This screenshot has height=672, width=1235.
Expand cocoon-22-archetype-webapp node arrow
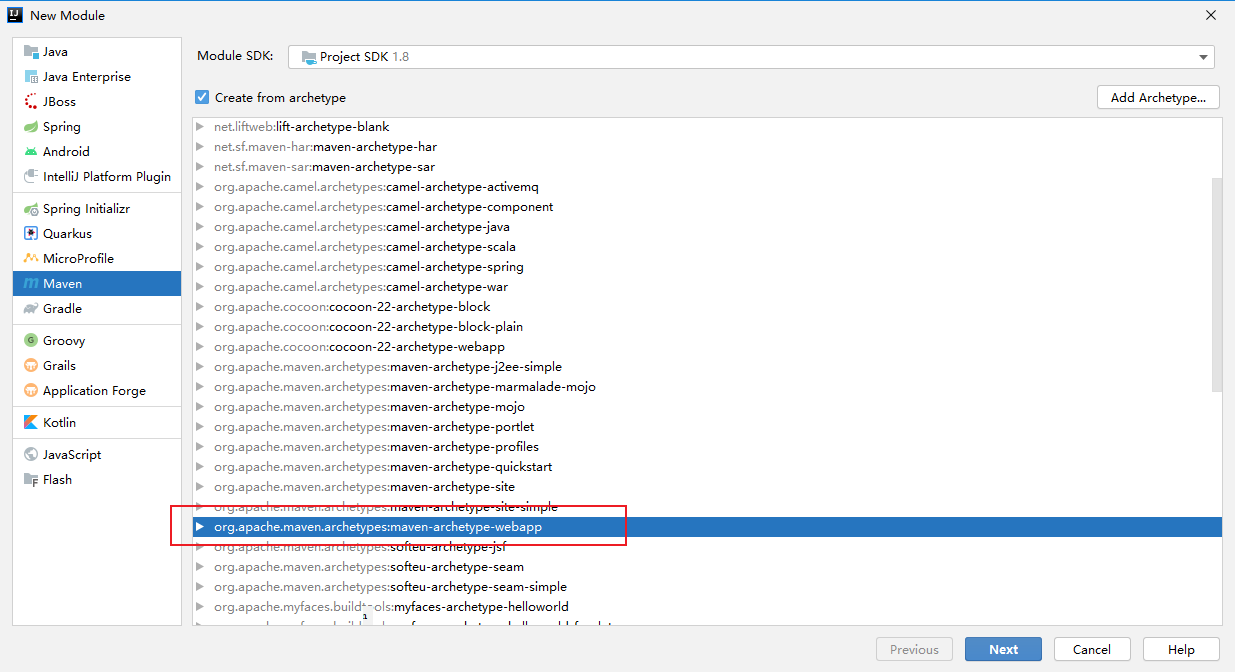coord(200,347)
